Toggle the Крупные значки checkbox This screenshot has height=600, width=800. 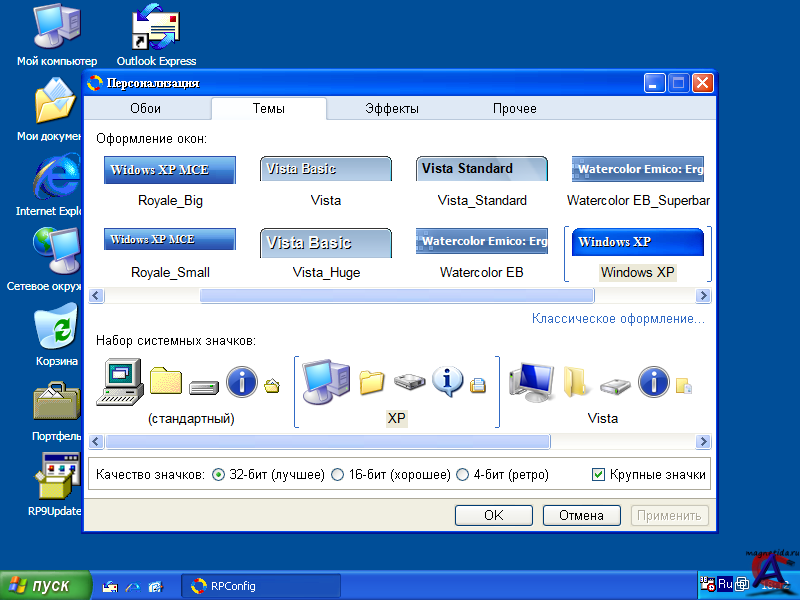(599, 475)
